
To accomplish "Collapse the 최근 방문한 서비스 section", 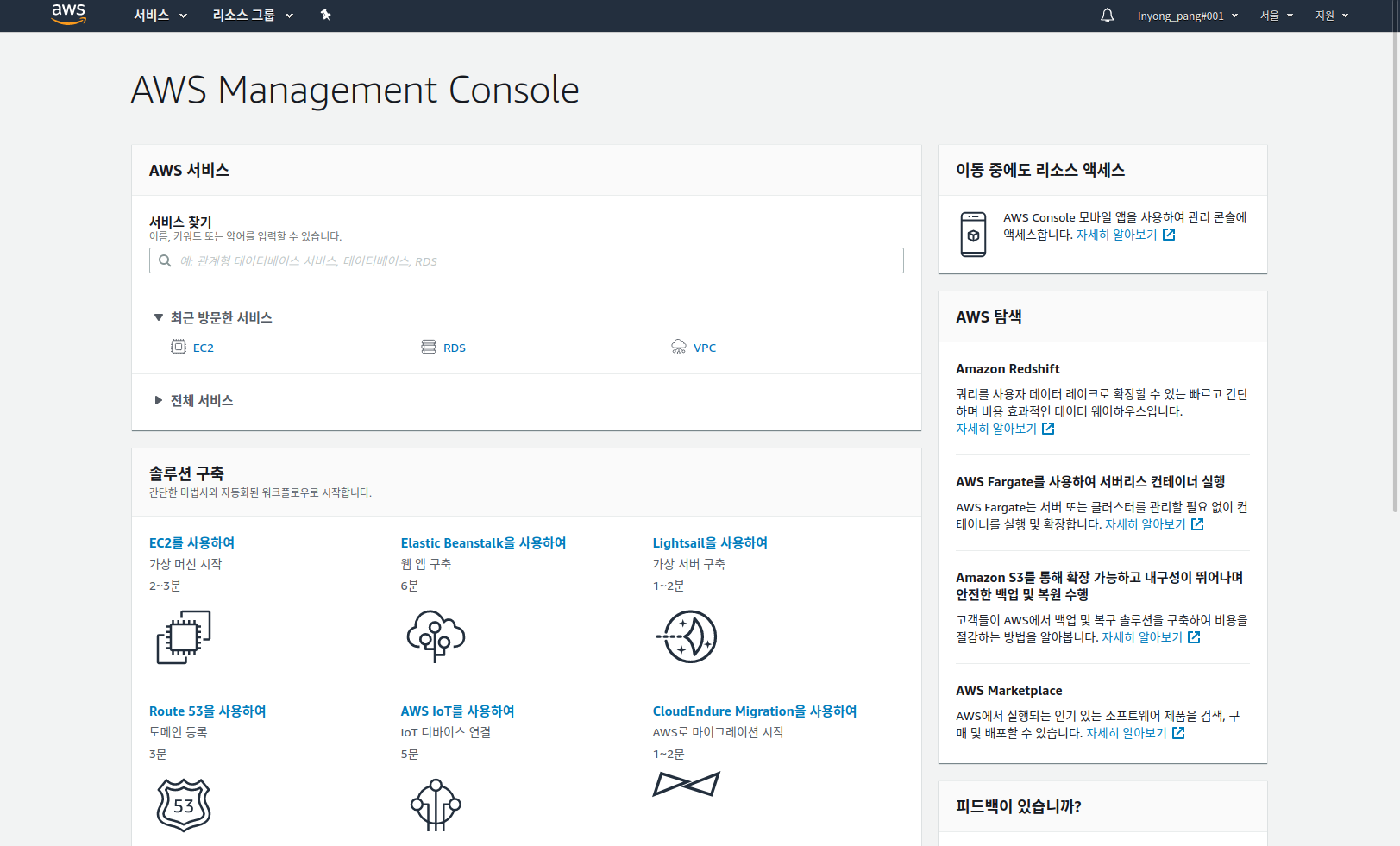I will tap(159, 317).
